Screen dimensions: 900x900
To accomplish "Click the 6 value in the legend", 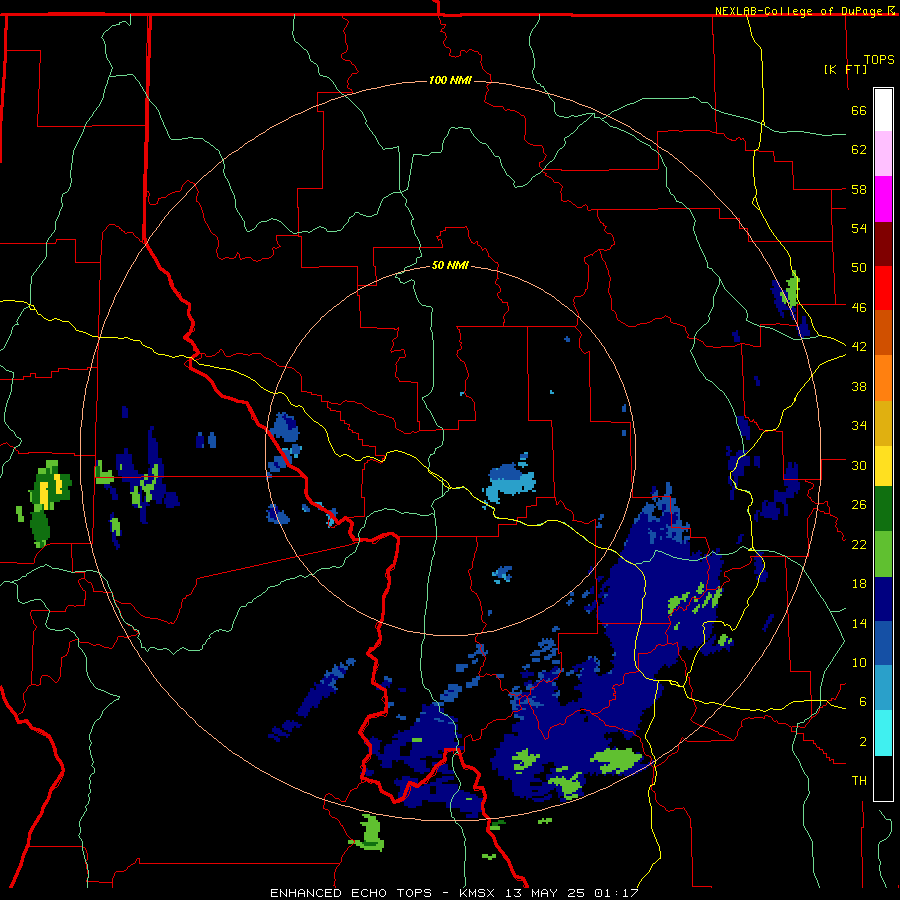I will [863, 702].
